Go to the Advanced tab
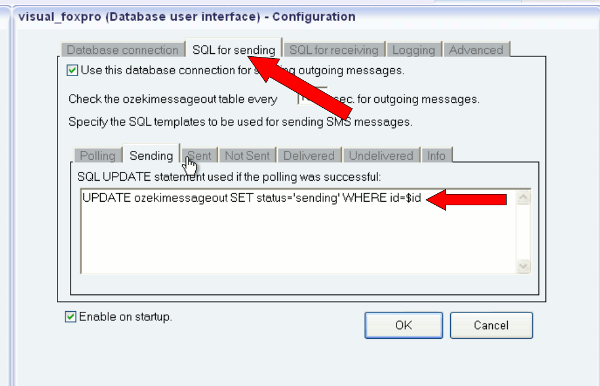The width and height of the screenshot is (600, 386). 476,50
